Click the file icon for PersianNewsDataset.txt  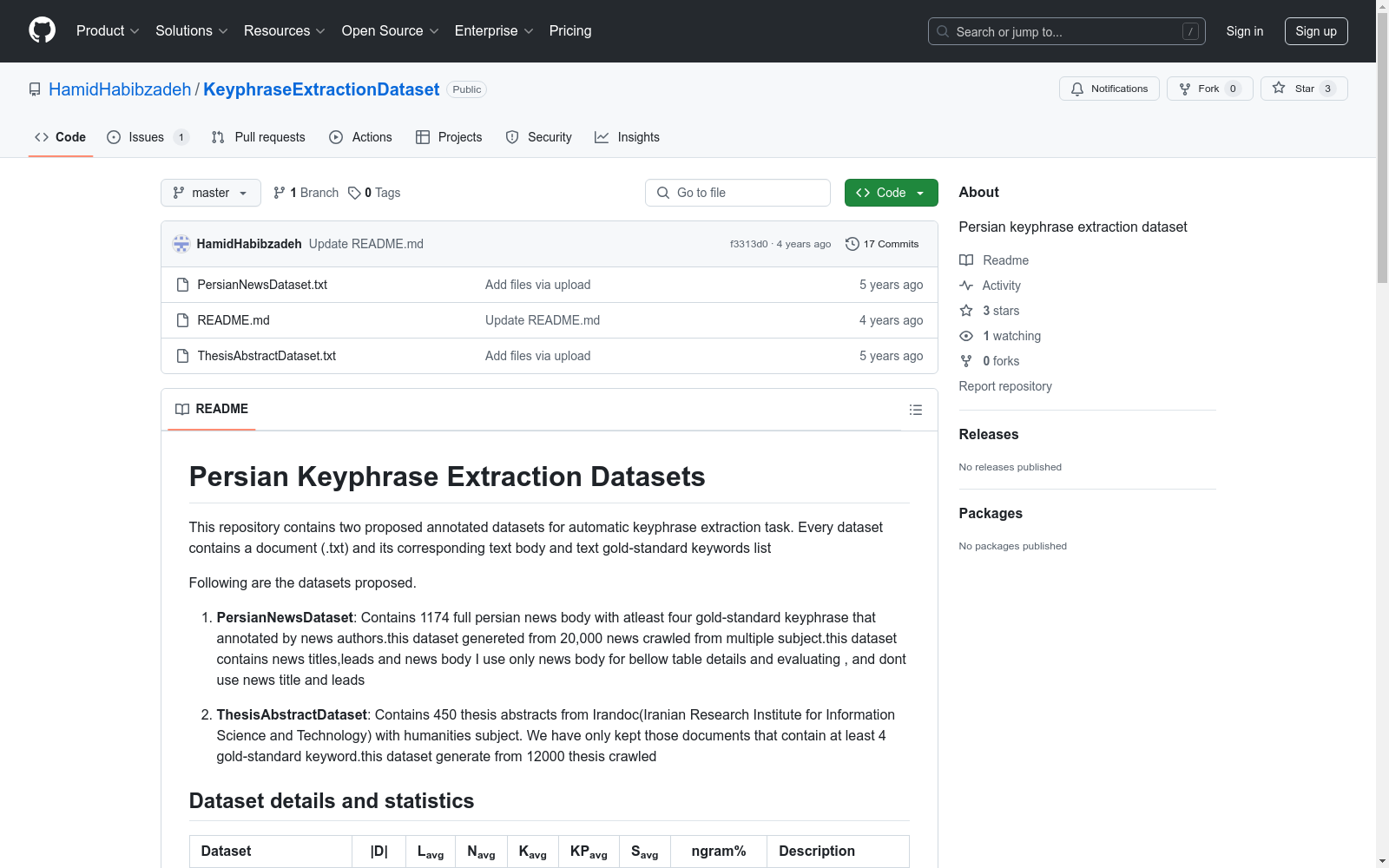(x=182, y=285)
